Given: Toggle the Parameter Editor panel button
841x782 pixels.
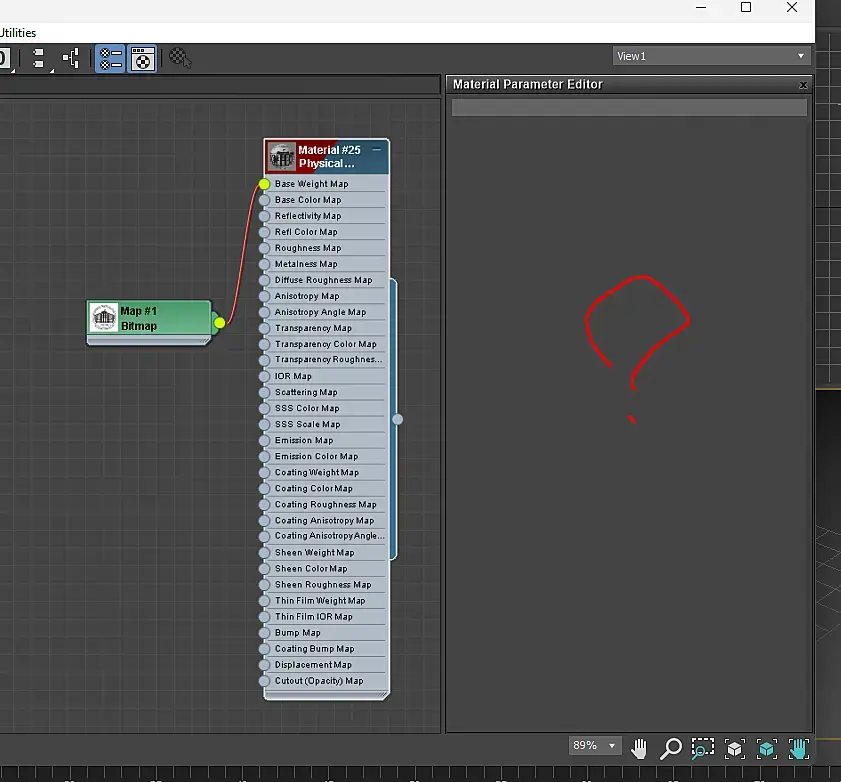Looking at the screenshot, I should click(143, 59).
